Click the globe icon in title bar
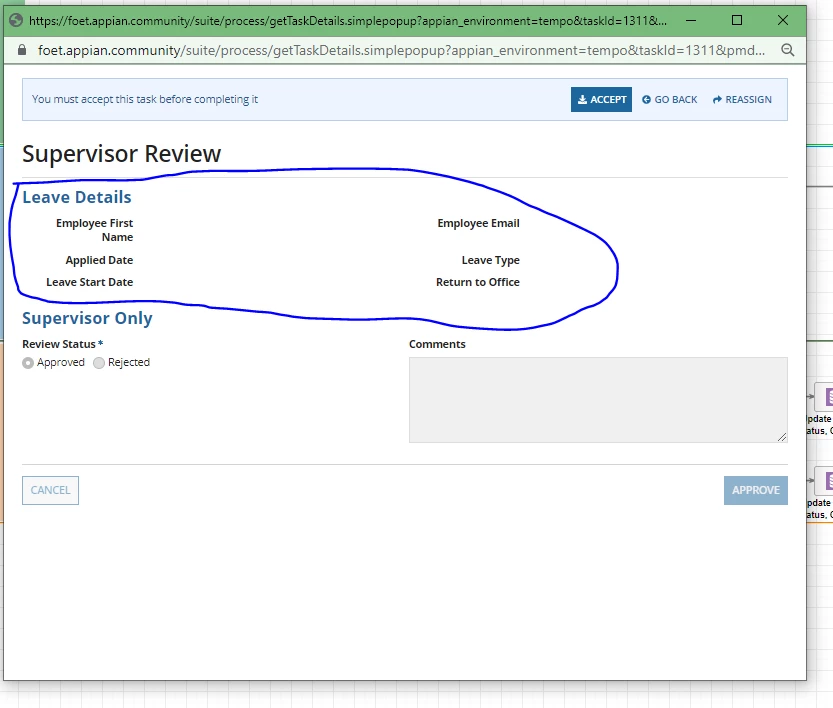The height and width of the screenshot is (708, 833). pos(16,20)
